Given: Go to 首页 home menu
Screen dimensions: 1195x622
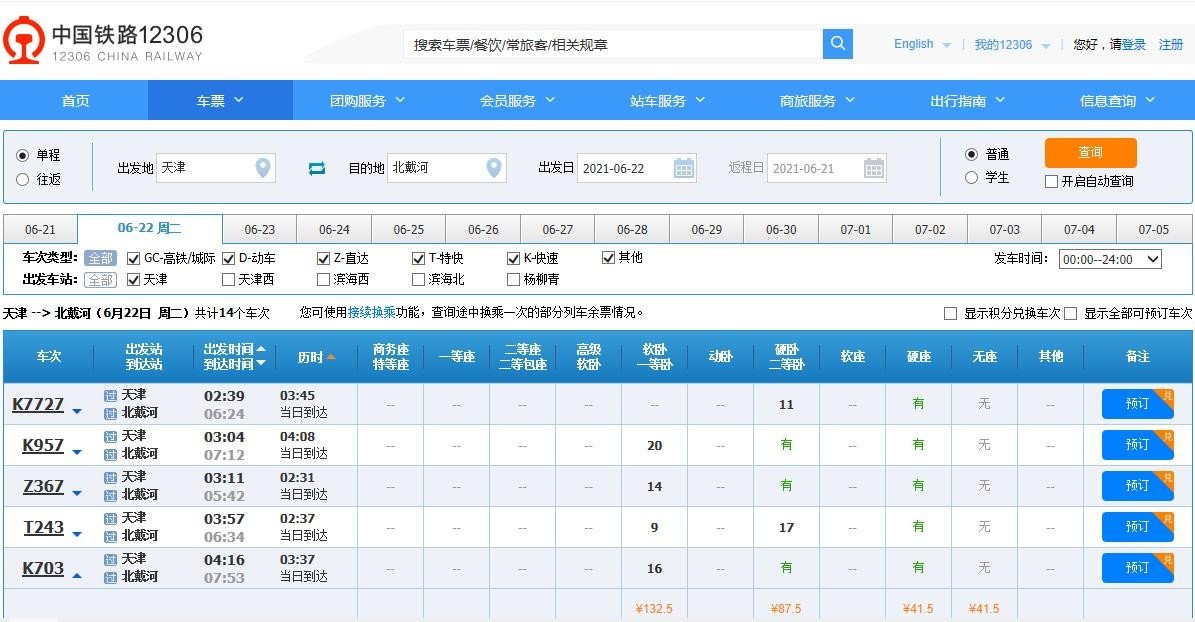Looking at the screenshot, I should [x=75, y=100].
